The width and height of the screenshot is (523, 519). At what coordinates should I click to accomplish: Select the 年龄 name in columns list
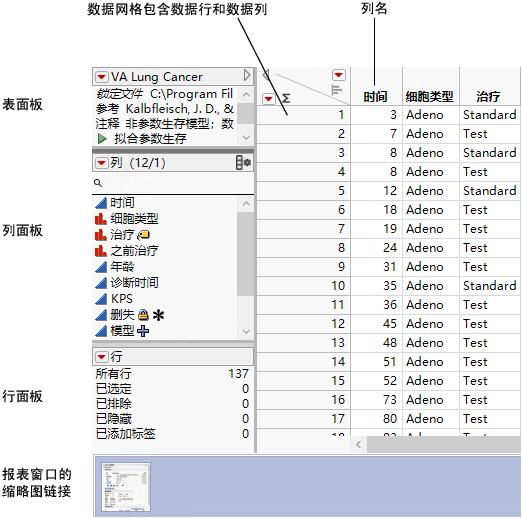[122, 267]
